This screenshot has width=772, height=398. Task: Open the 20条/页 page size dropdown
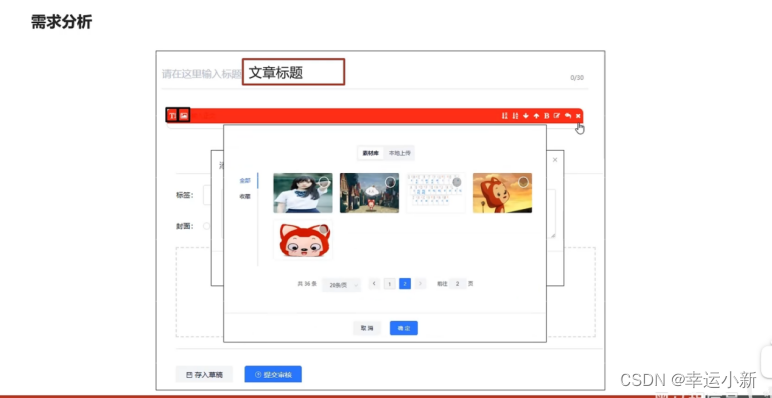click(342, 285)
